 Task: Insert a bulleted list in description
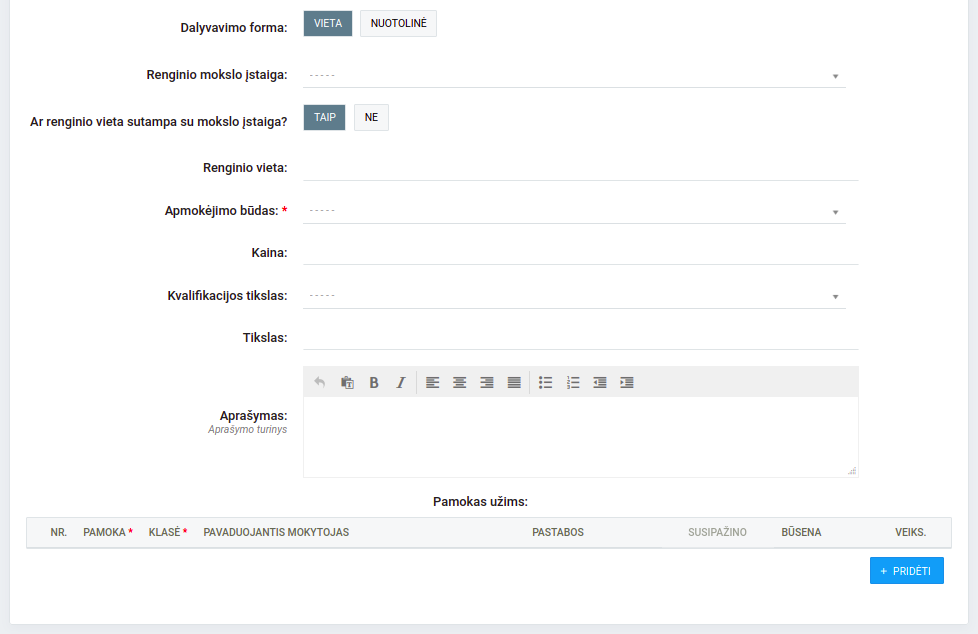(546, 382)
